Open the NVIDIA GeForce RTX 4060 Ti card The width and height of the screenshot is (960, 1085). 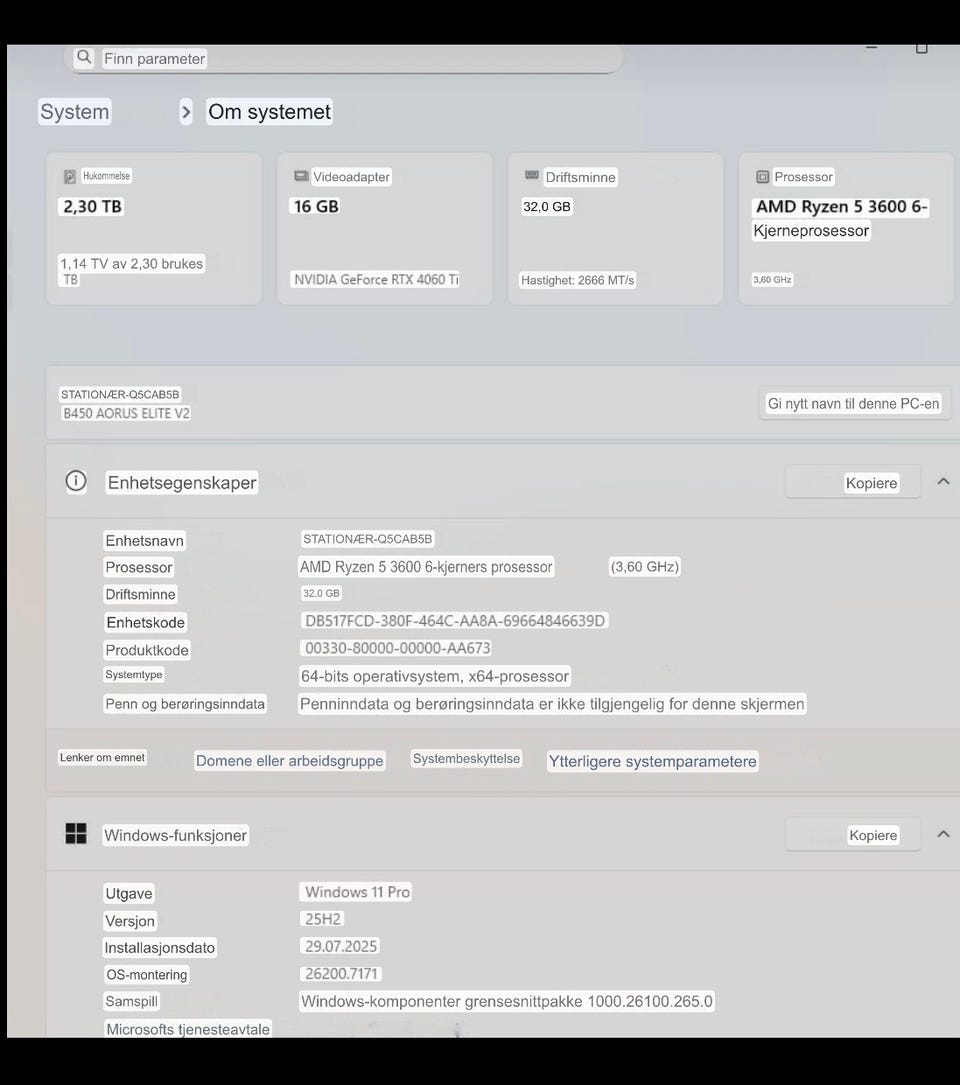click(385, 228)
